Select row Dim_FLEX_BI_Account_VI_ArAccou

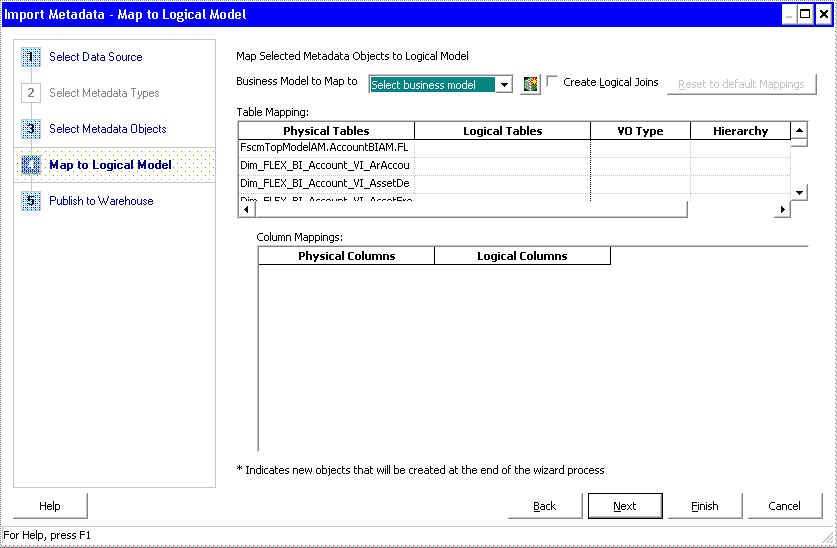click(326, 166)
